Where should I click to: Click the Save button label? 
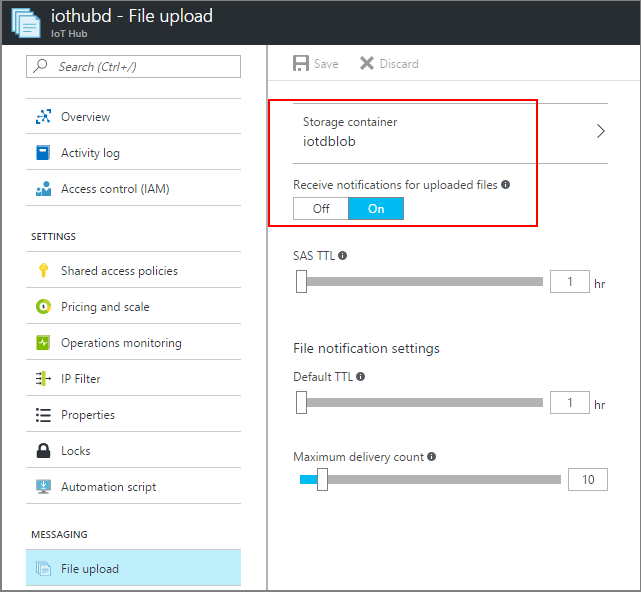(x=326, y=64)
